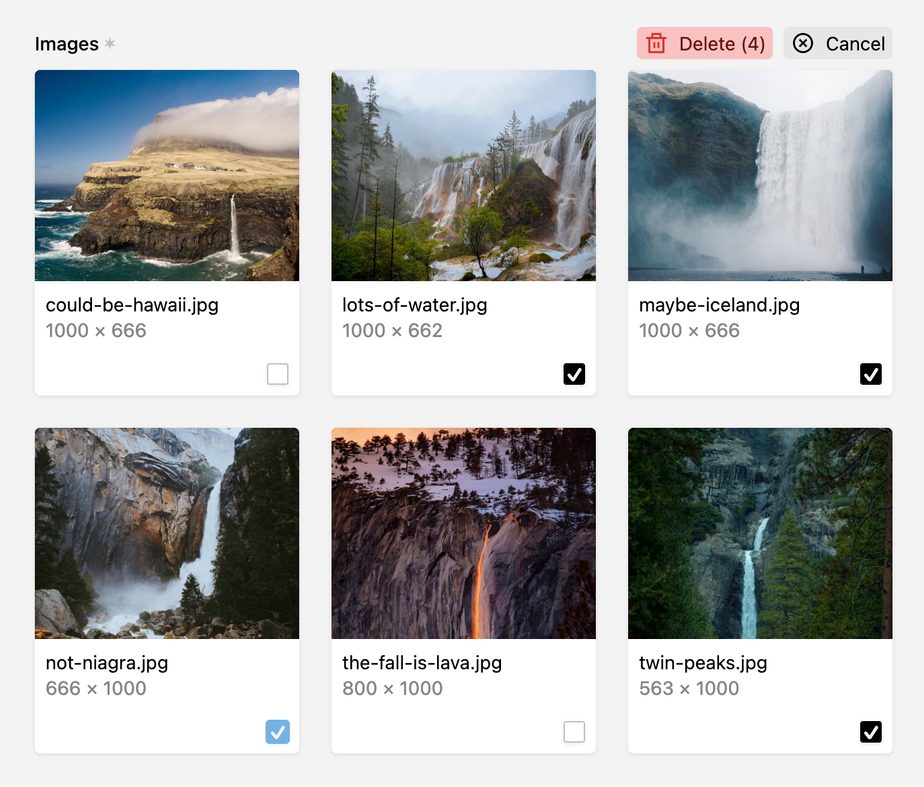The image size is (924, 787).
Task: Open the orange lava-fall image thumbnail
Action: pos(463,533)
